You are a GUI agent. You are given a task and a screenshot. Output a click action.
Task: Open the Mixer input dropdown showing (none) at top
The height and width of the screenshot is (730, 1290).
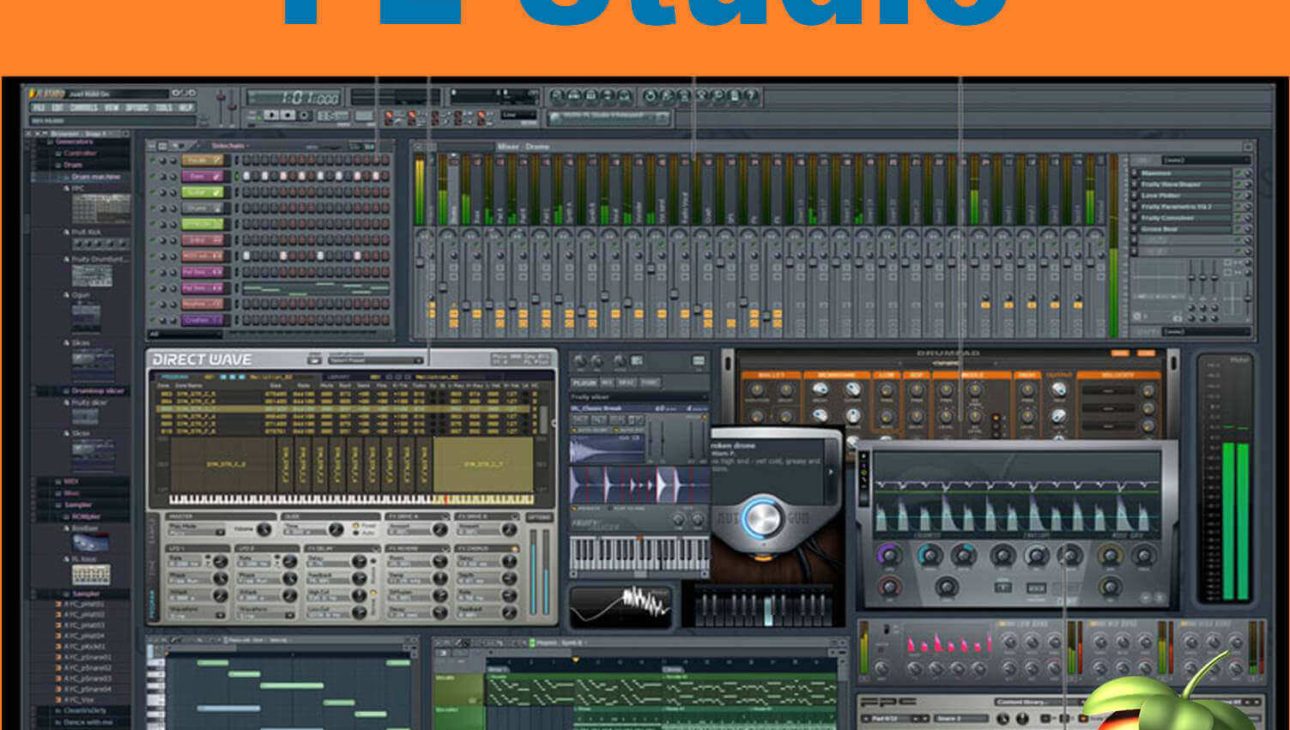click(x=1206, y=160)
